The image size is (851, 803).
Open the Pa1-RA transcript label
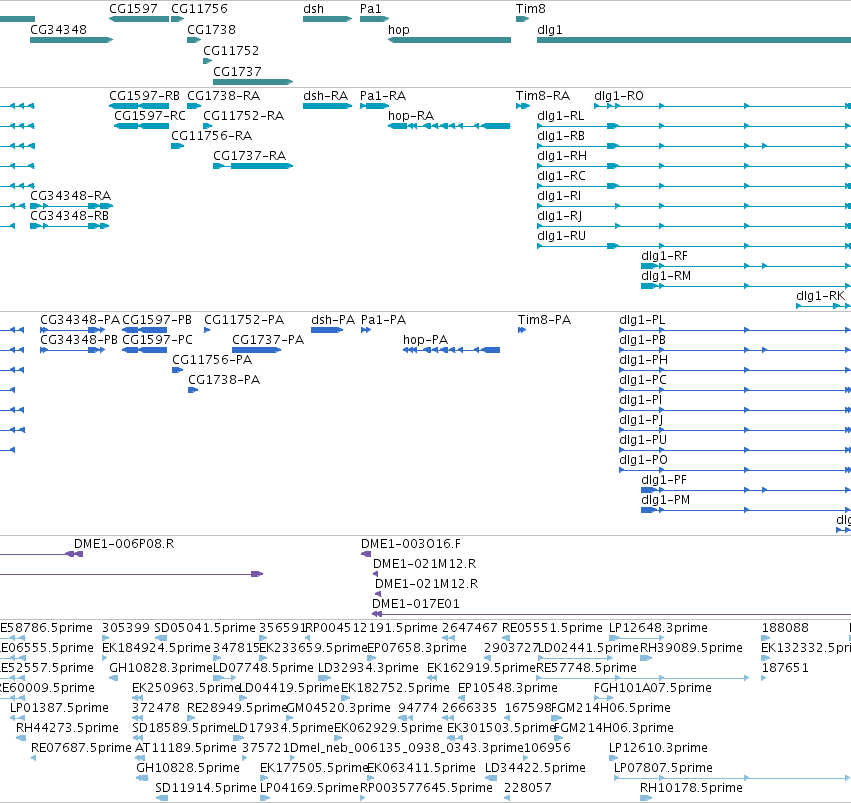[383, 96]
